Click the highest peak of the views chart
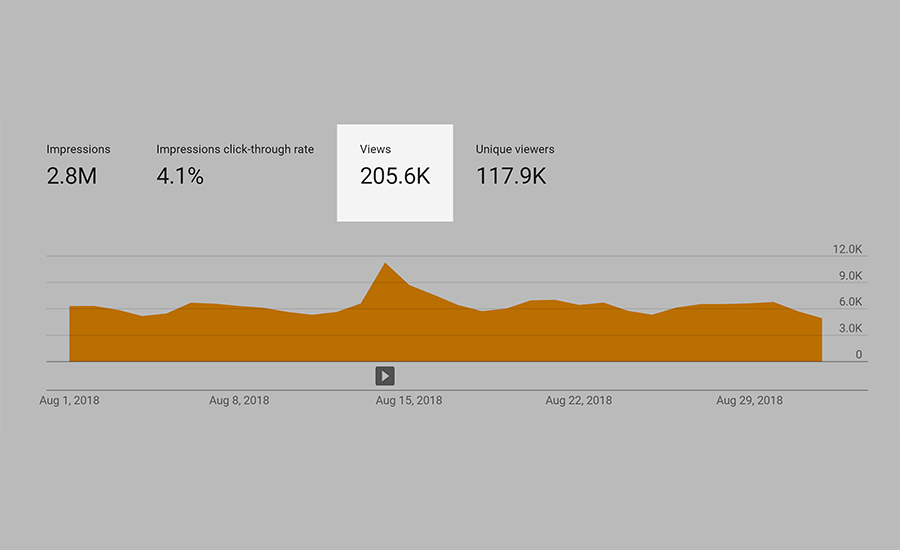 pos(385,263)
